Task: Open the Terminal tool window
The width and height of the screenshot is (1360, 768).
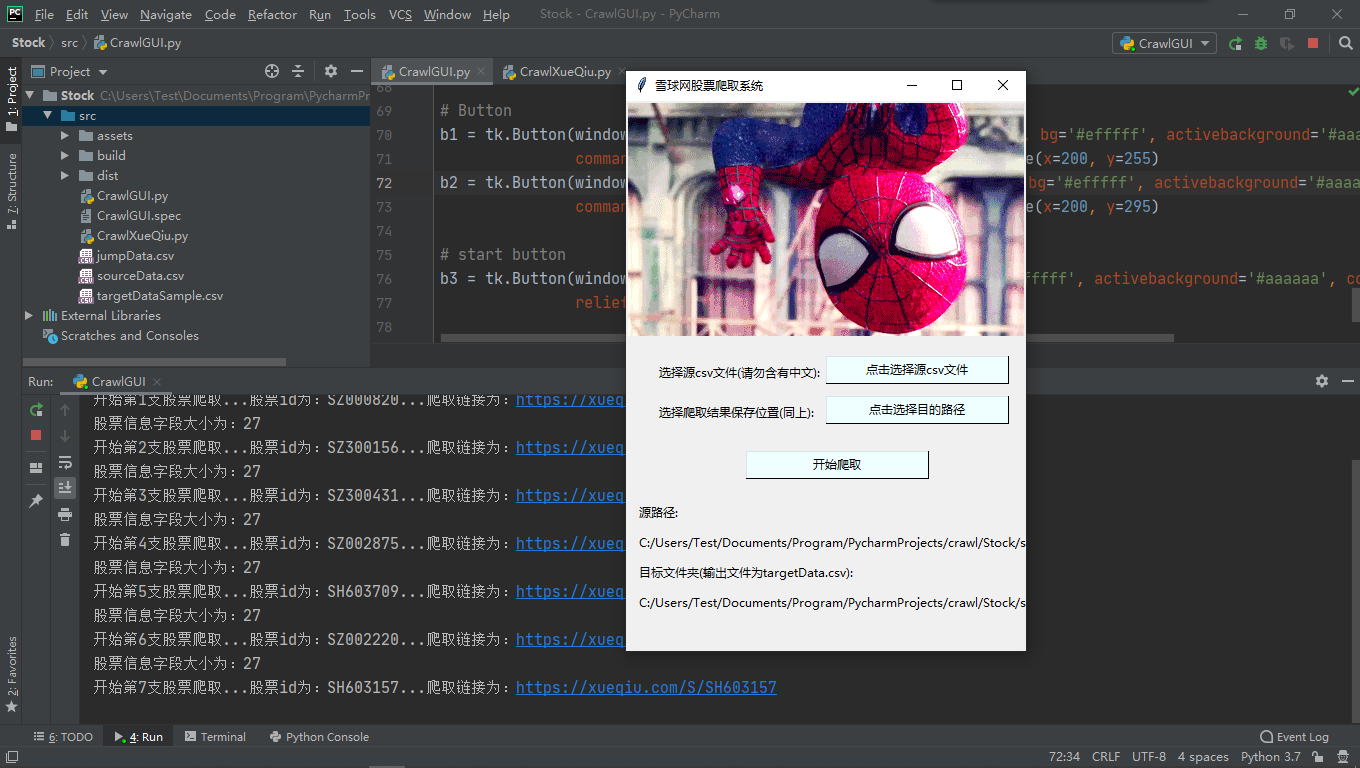Action: click(x=215, y=737)
